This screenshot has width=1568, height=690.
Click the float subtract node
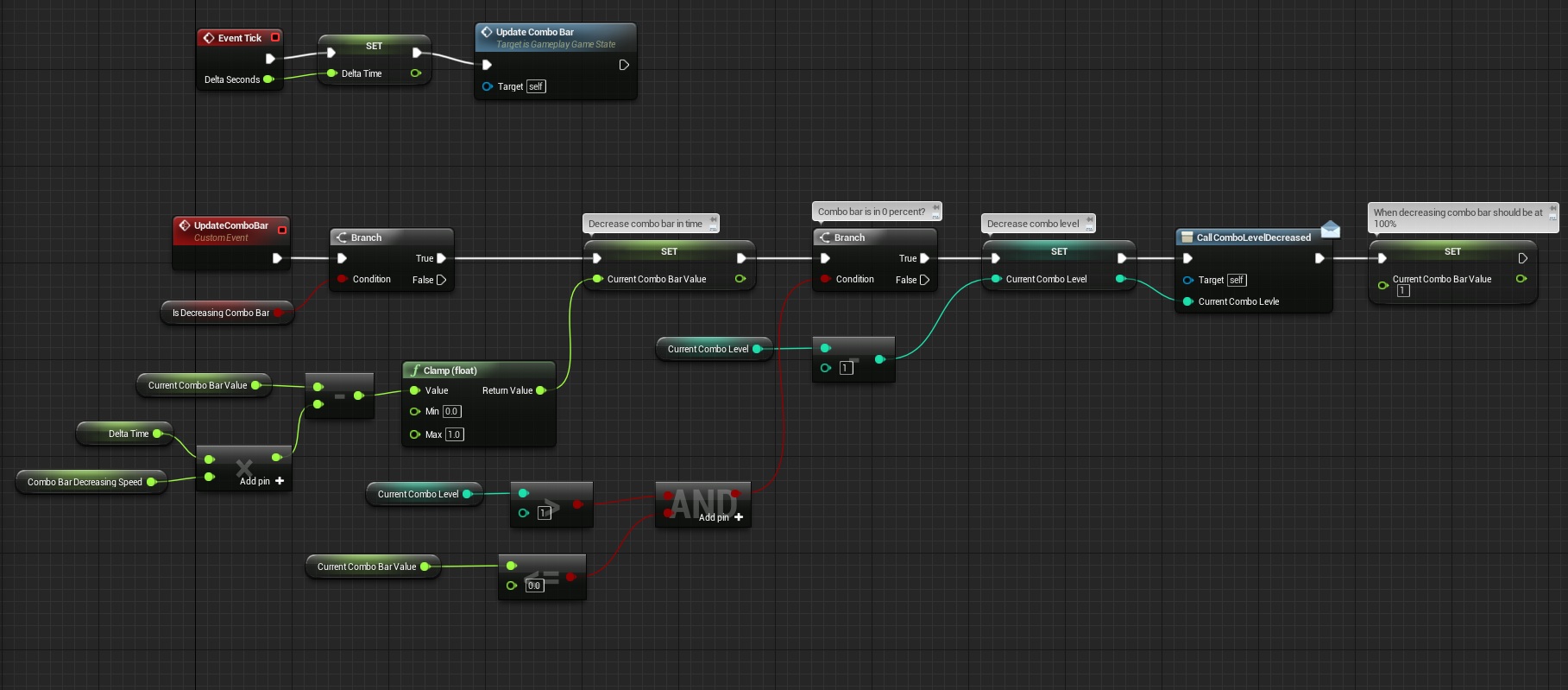[340, 396]
